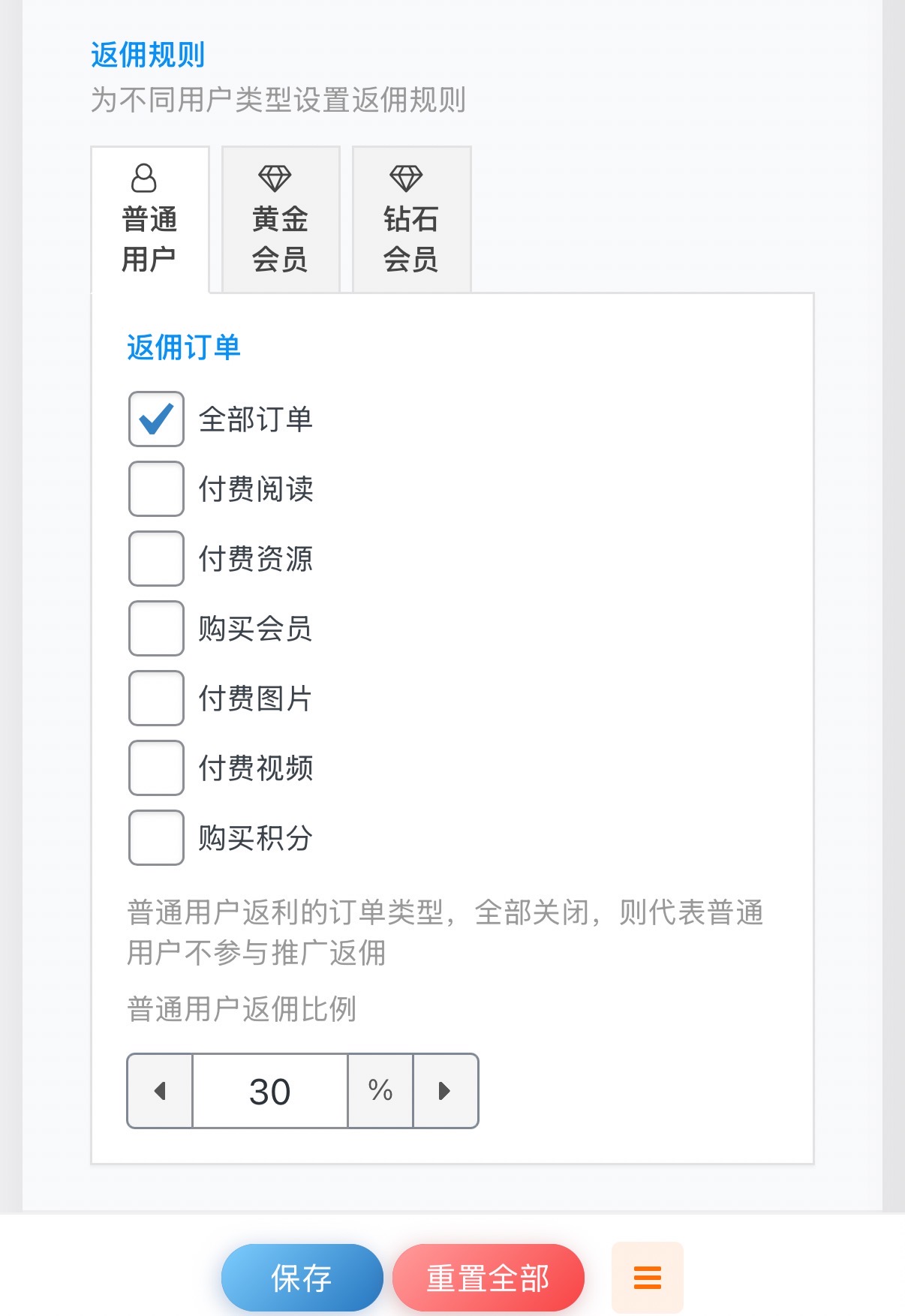Viewport: 905px width, 1316px height.
Task: Open the orange hamburger menu at the bottom
Action: [x=646, y=1275]
